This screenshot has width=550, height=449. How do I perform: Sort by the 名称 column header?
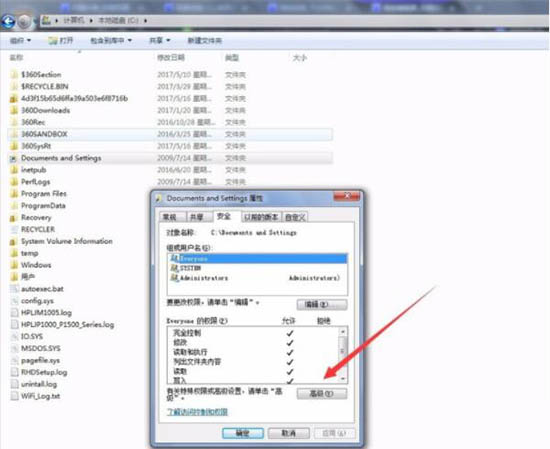[x=16, y=58]
